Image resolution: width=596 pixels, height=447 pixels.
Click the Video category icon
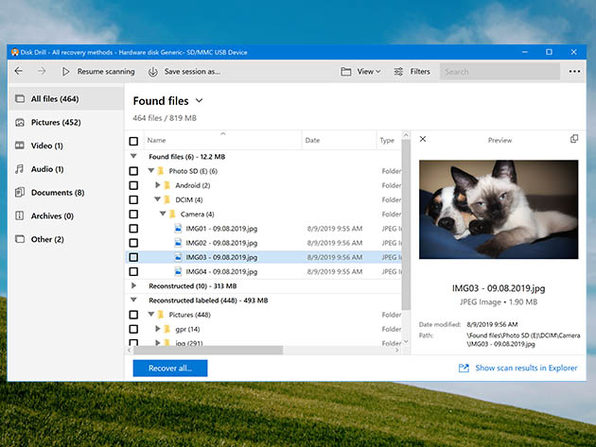click(20, 146)
